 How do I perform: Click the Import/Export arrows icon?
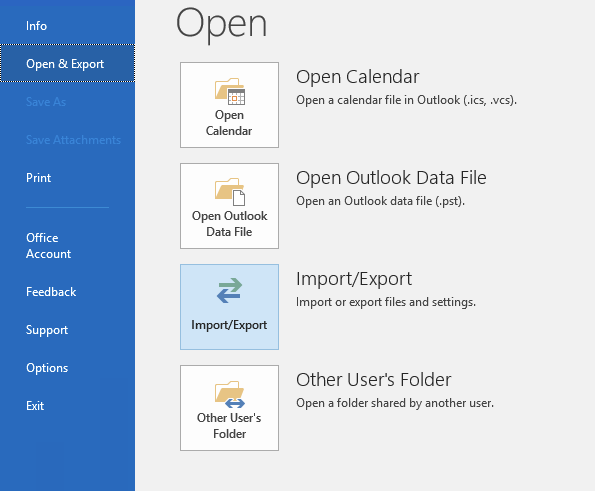pyautogui.click(x=230, y=291)
